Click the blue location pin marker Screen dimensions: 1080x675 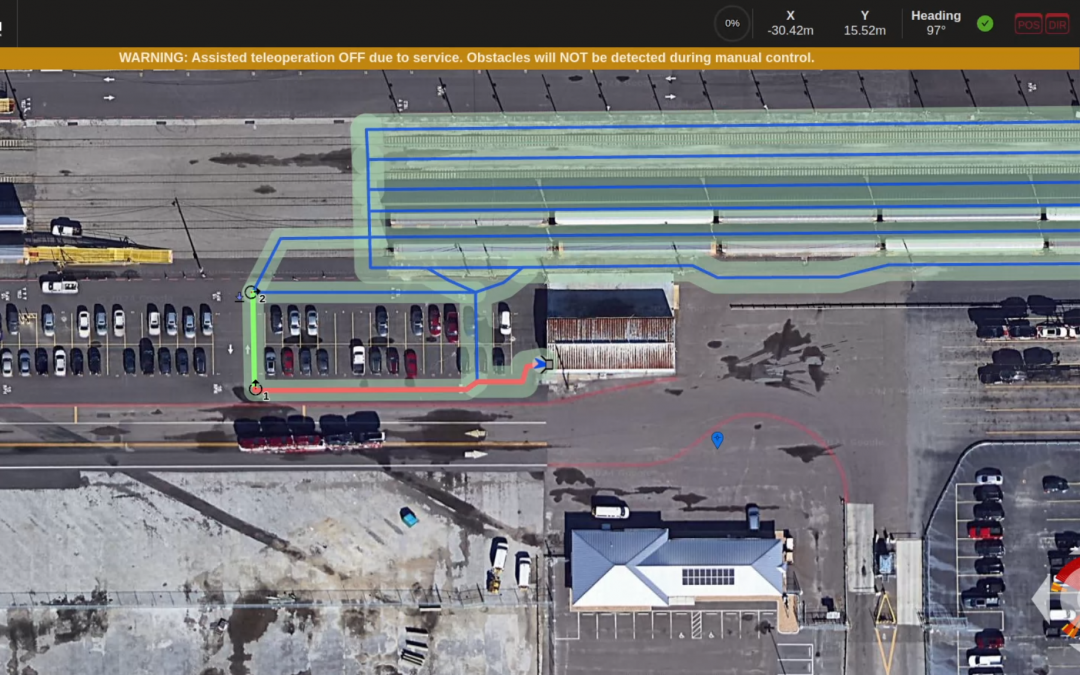tap(717, 438)
